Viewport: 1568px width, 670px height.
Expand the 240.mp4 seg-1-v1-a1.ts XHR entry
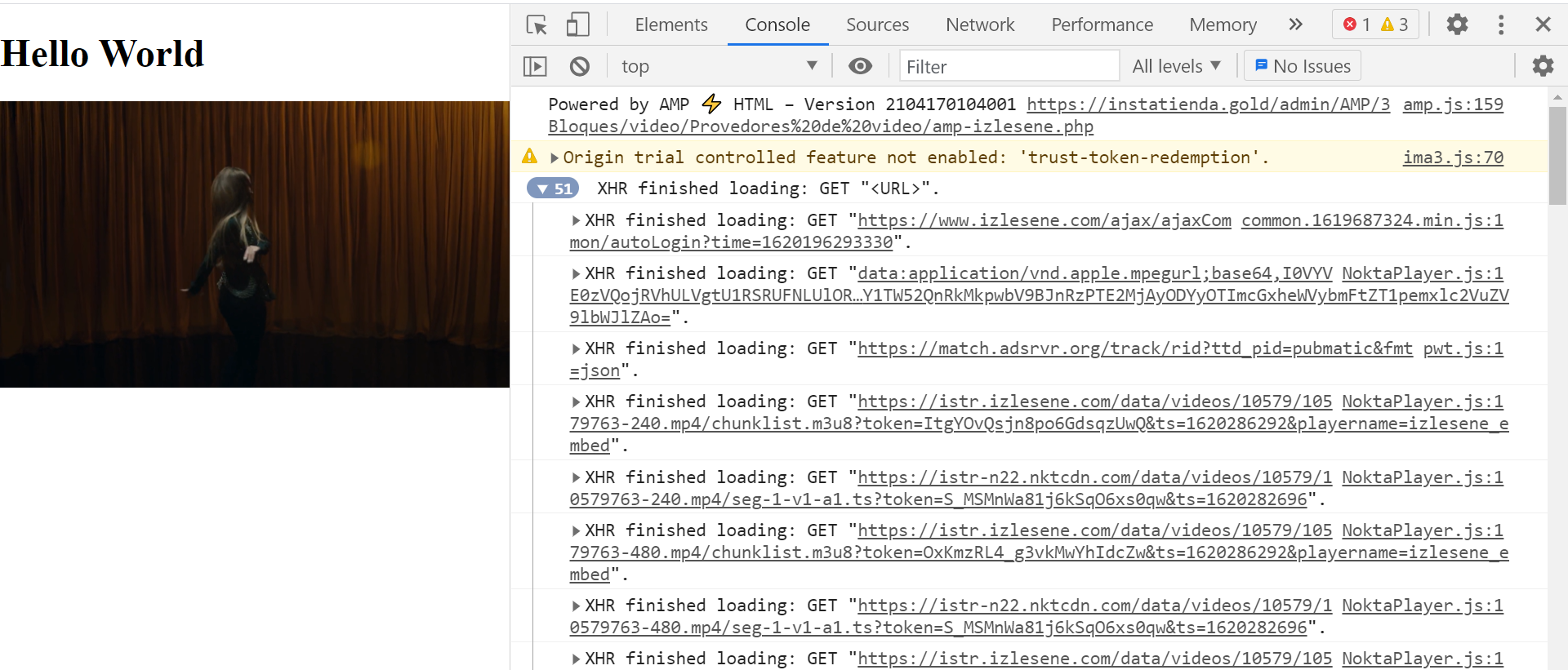(576, 477)
